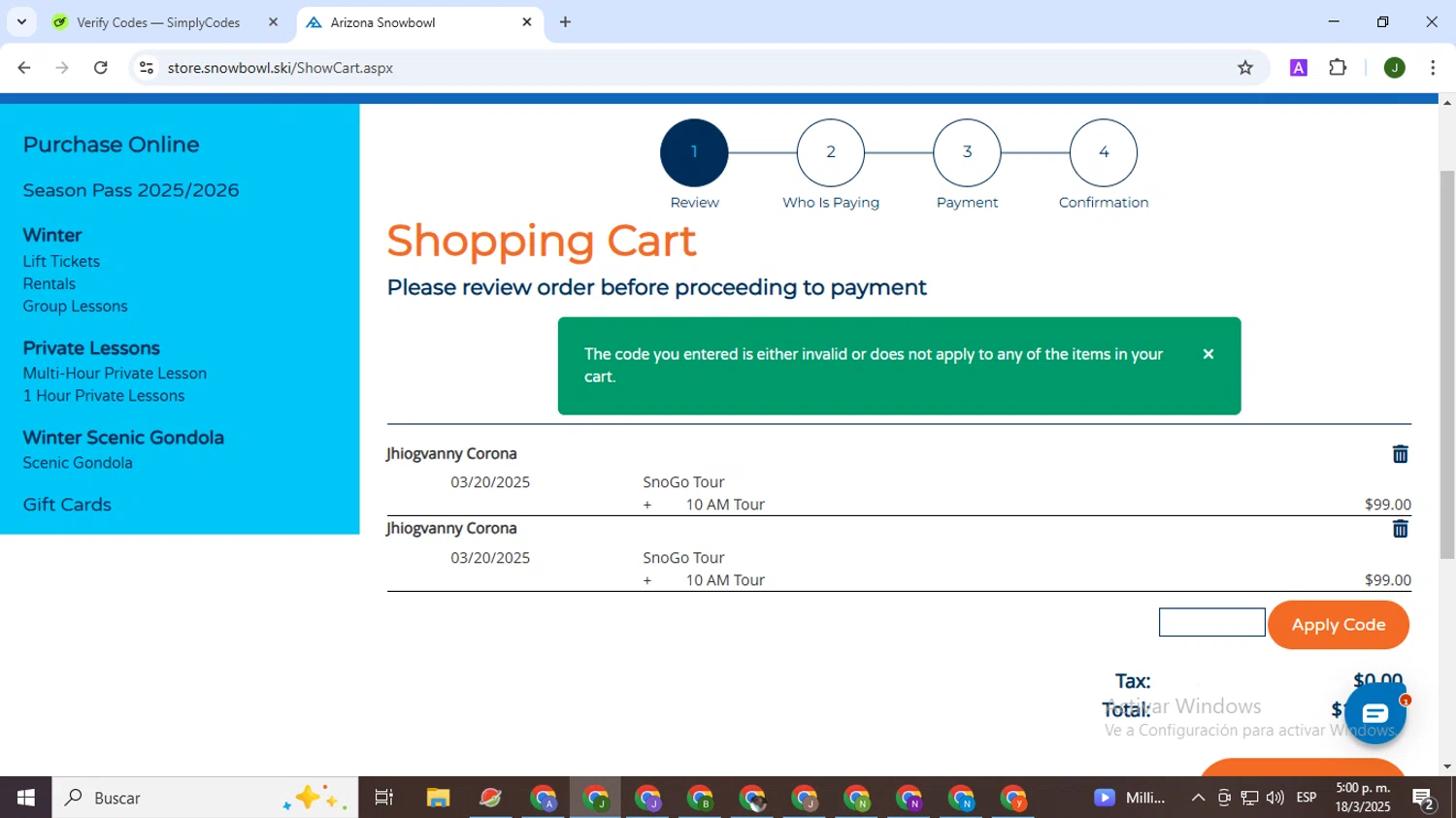Image resolution: width=1456 pixels, height=818 pixels.
Task: Go to step 1 Review circle
Action: point(694,152)
